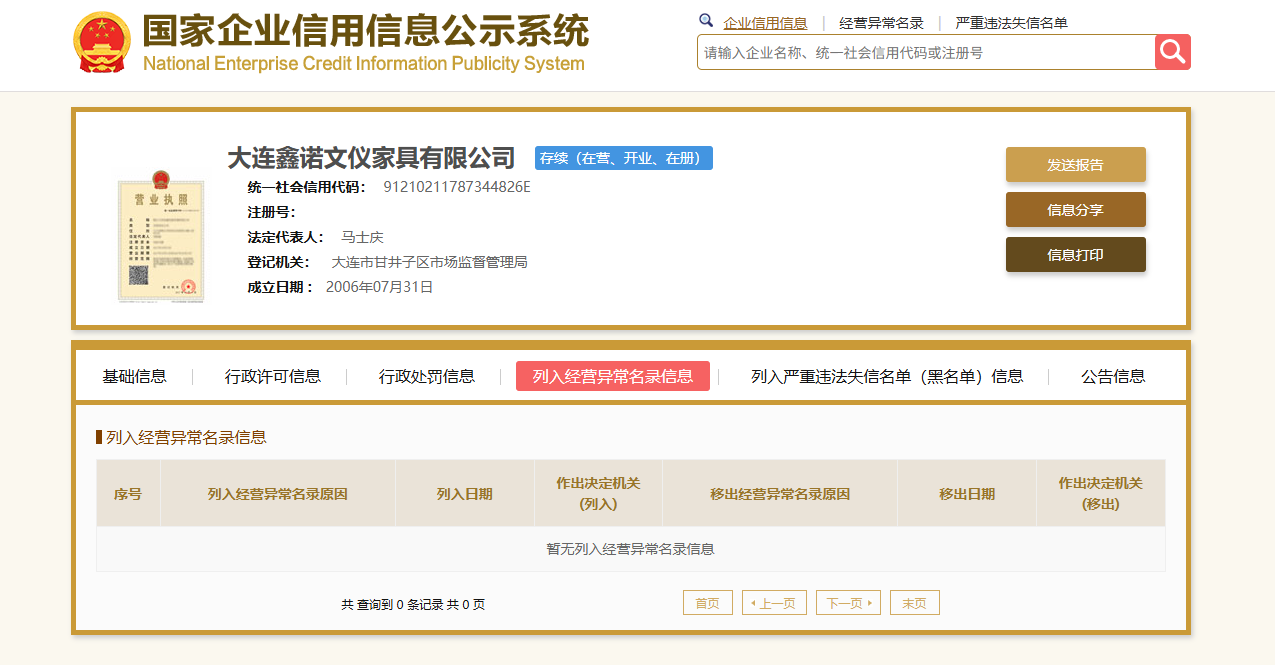1275x665 pixels.
Task: Switch to the 行政处罚信息 tab
Action: [427, 376]
